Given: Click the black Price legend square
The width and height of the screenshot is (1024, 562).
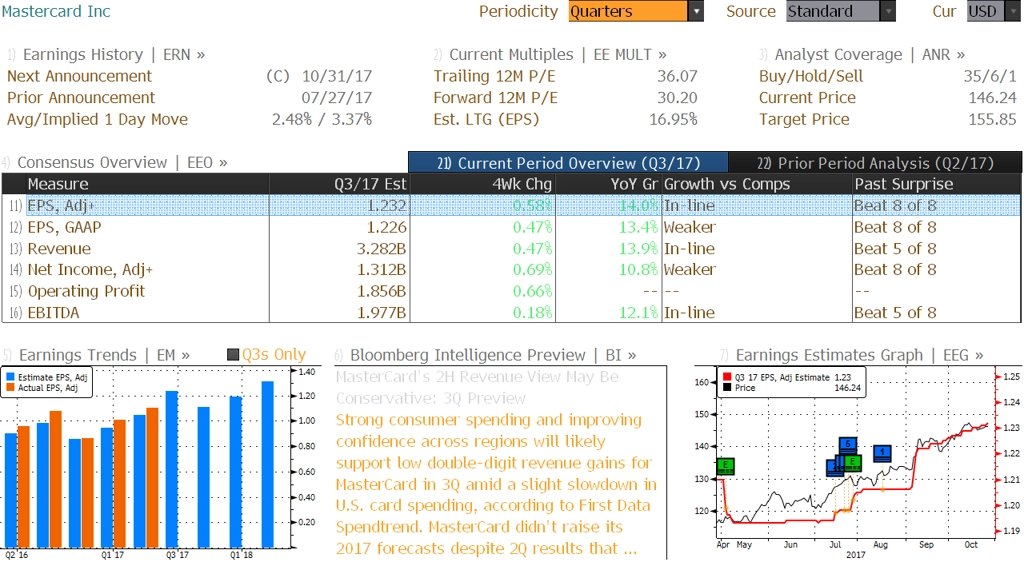Looking at the screenshot, I should pyautogui.click(x=727, y=388).
